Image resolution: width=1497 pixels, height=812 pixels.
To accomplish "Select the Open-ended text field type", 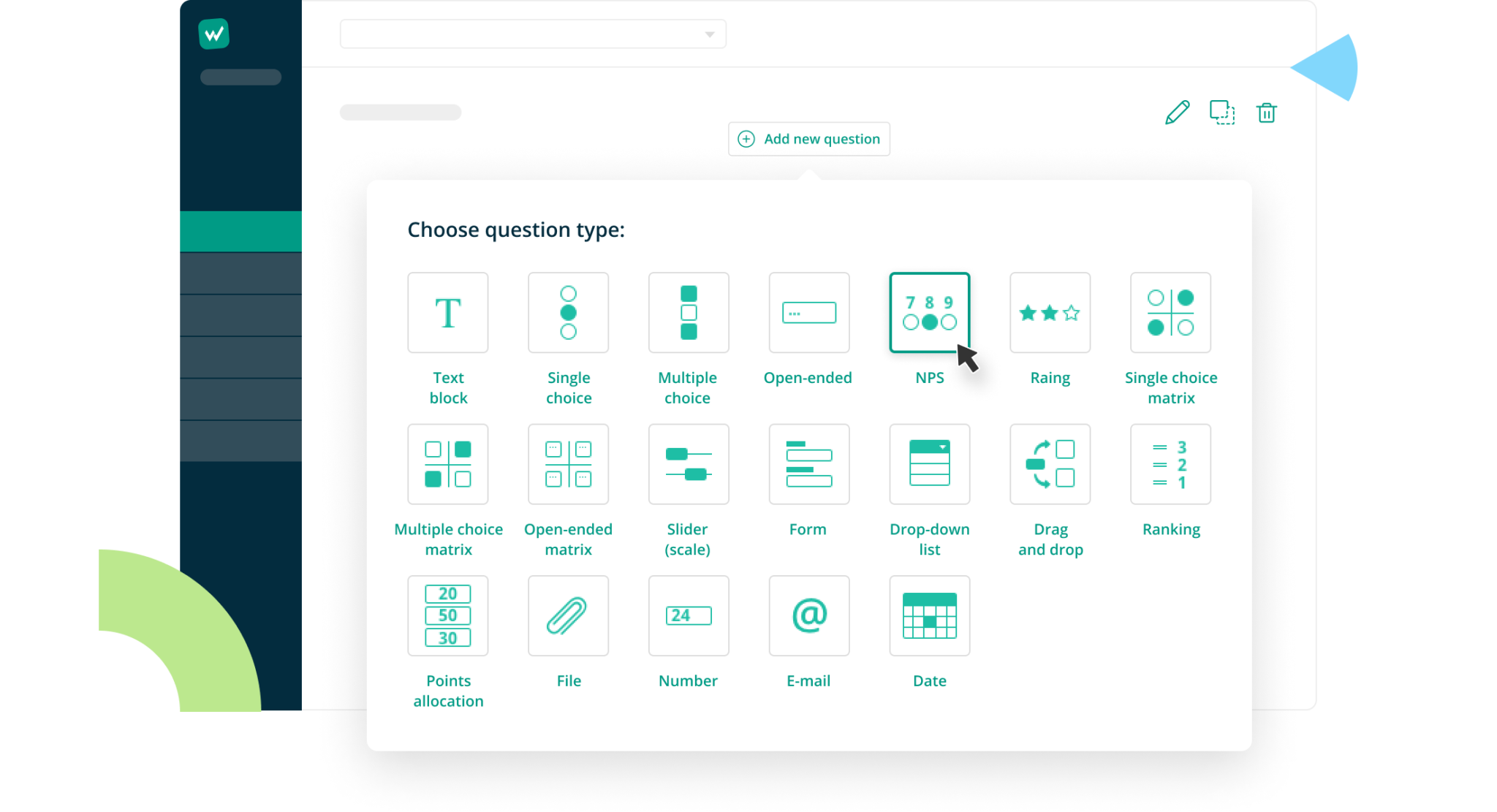I will tap(808, 313).
